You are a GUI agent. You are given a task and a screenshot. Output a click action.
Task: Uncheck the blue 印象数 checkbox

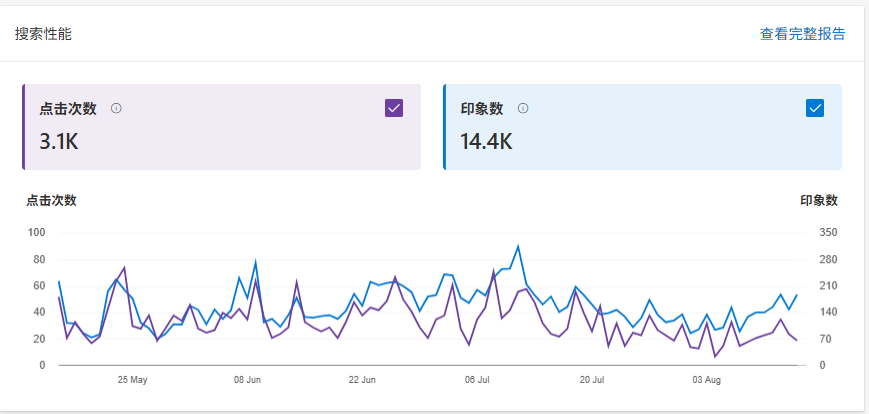815,108
